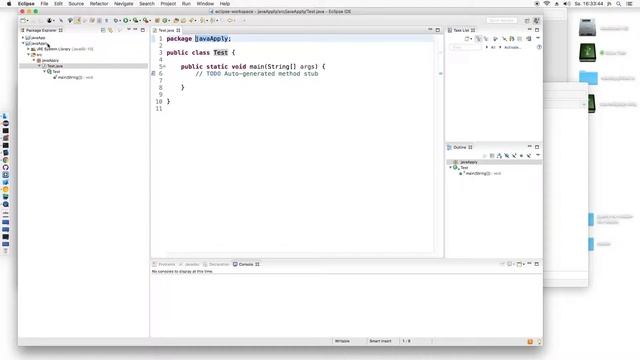The image size is (640, 360).
Task: Open the Refactor menu
Action: (99, 4)
